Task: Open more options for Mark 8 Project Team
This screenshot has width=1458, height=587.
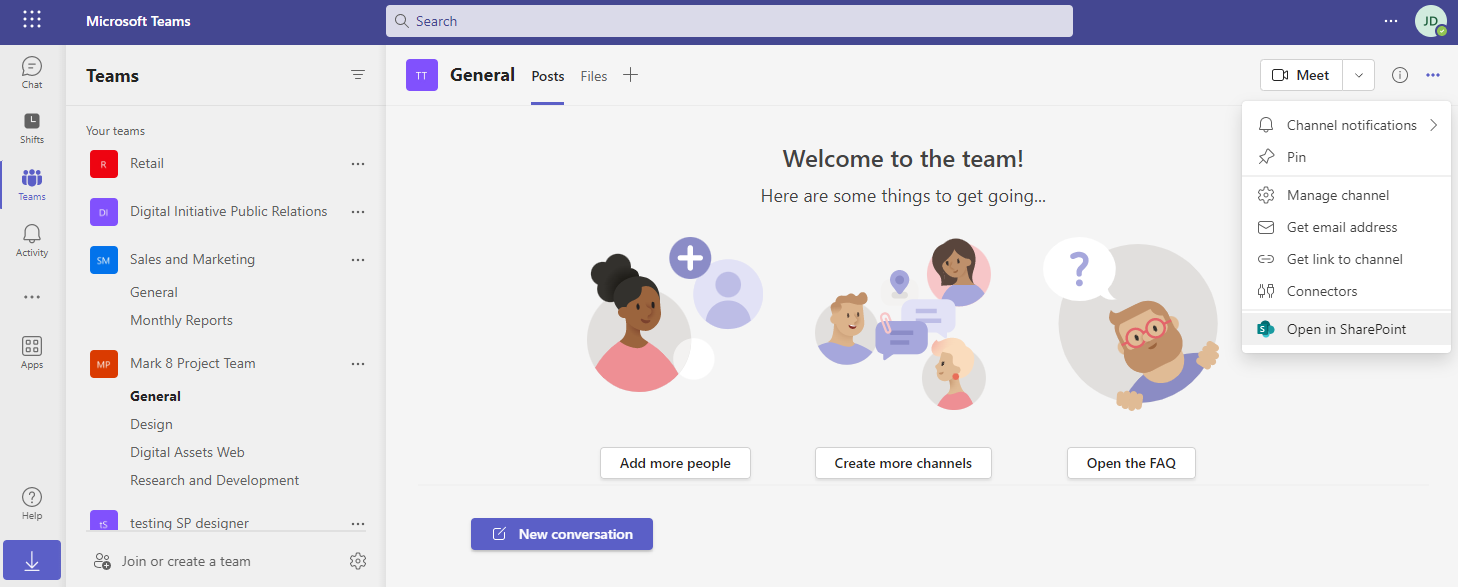Action: pyautogui.click(x=358, y=363)
